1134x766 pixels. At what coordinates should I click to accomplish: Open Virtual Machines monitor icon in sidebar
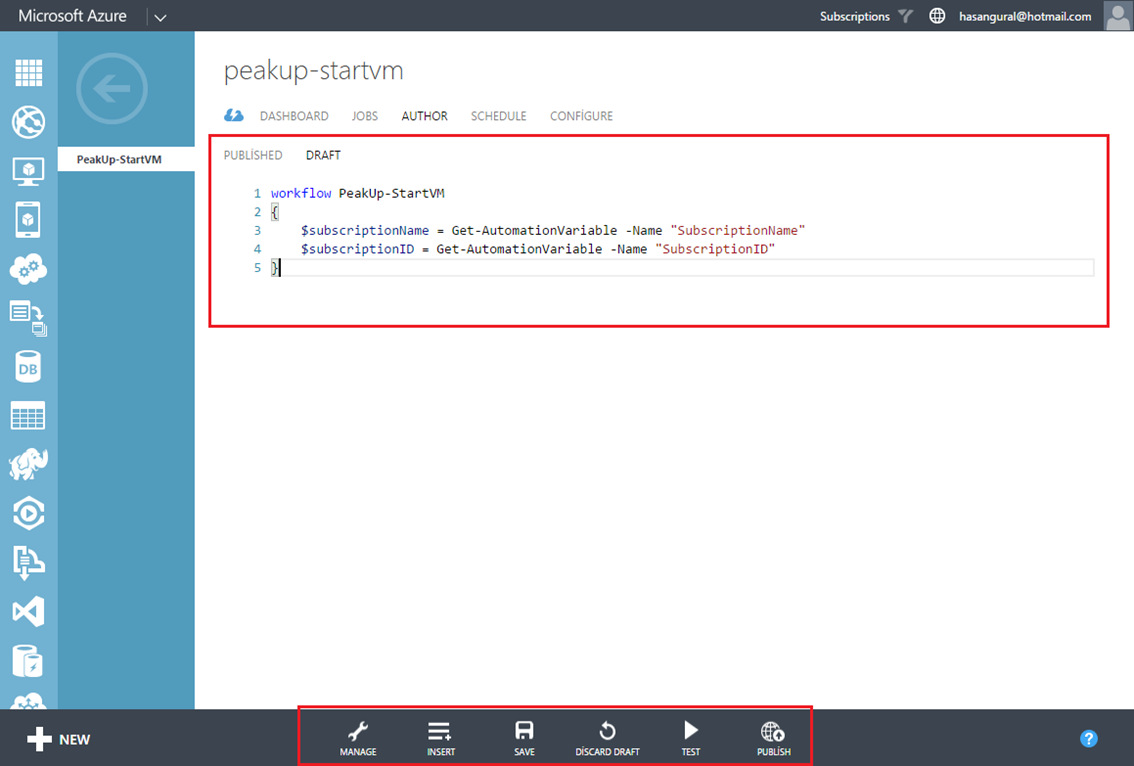(28, 171)
